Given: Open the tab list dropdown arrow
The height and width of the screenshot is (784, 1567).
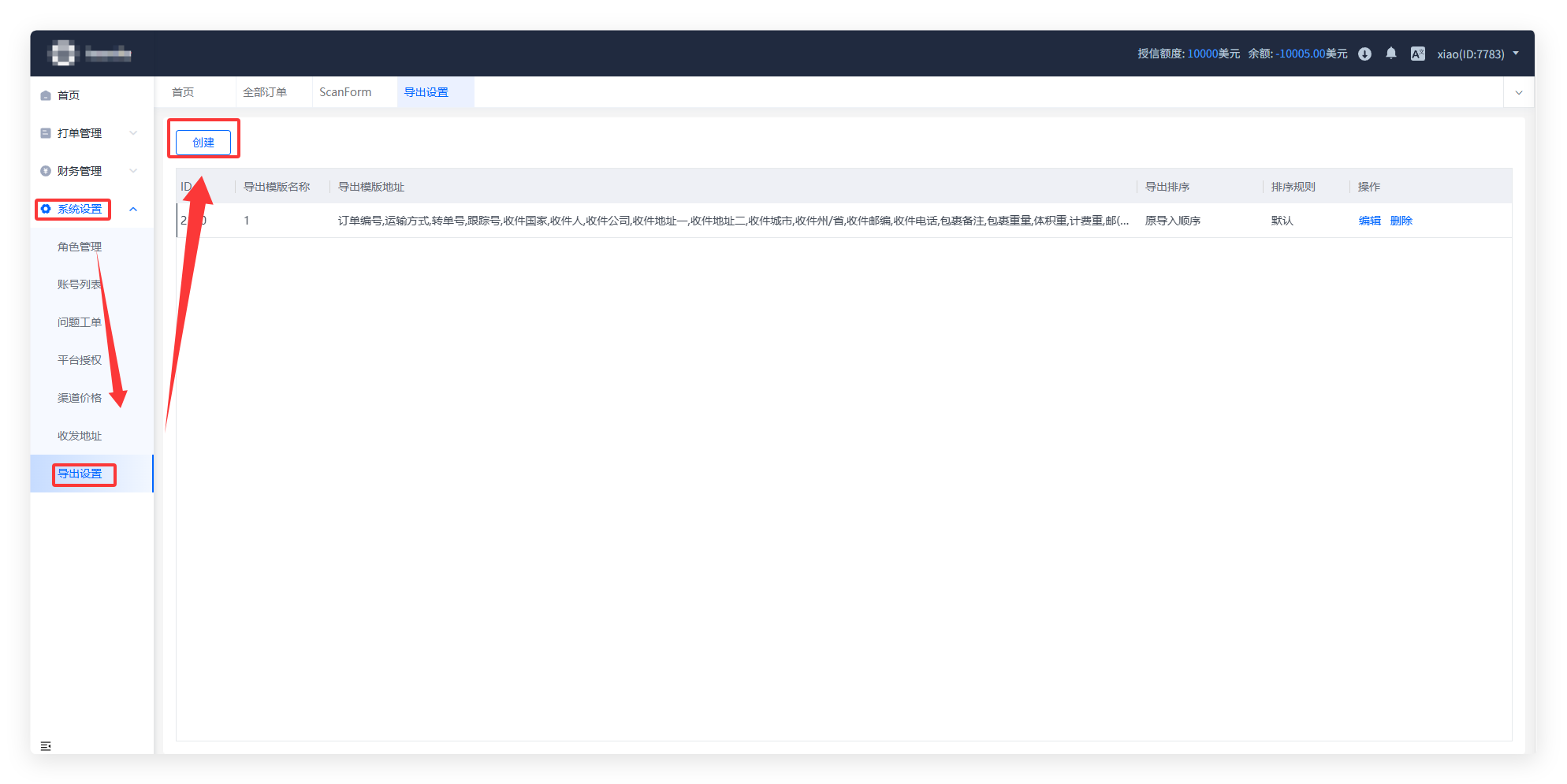Looking at the screenshot, I should tap(1518, 92).
